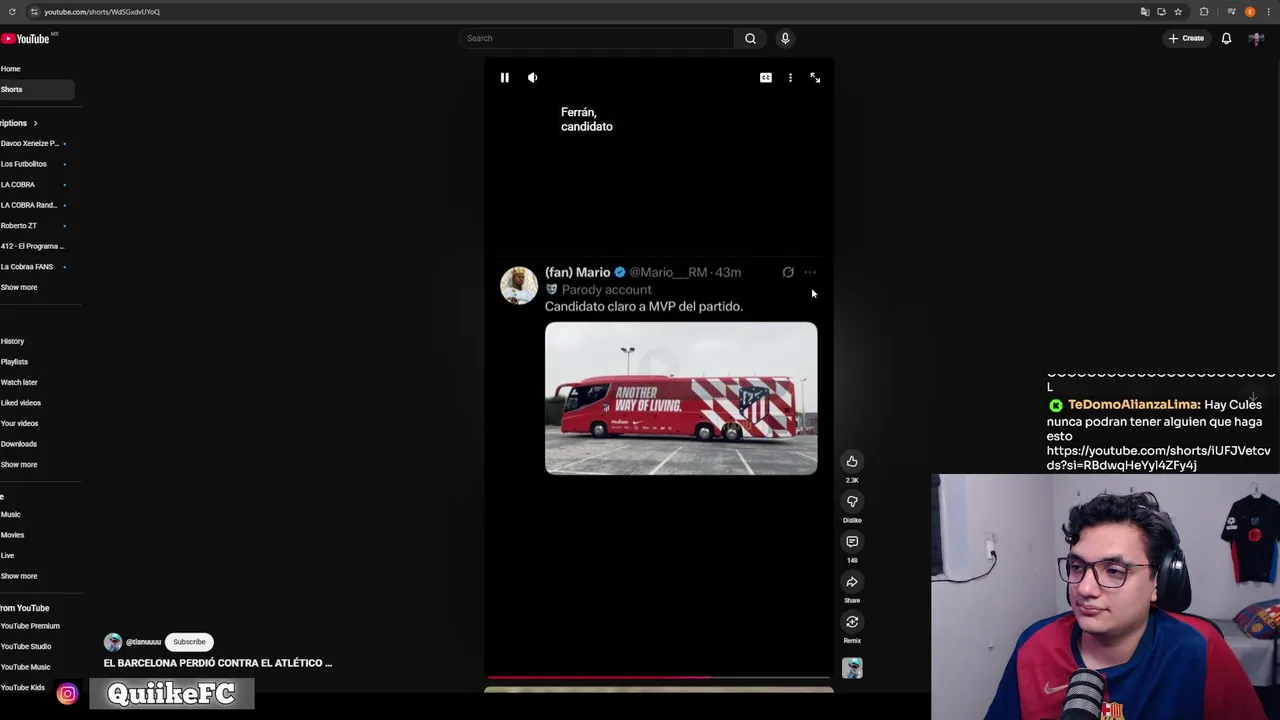Click the translate page icon
Viewport: 1280px width, 720px height.
pyautogui.click(x=1145, y=12)
